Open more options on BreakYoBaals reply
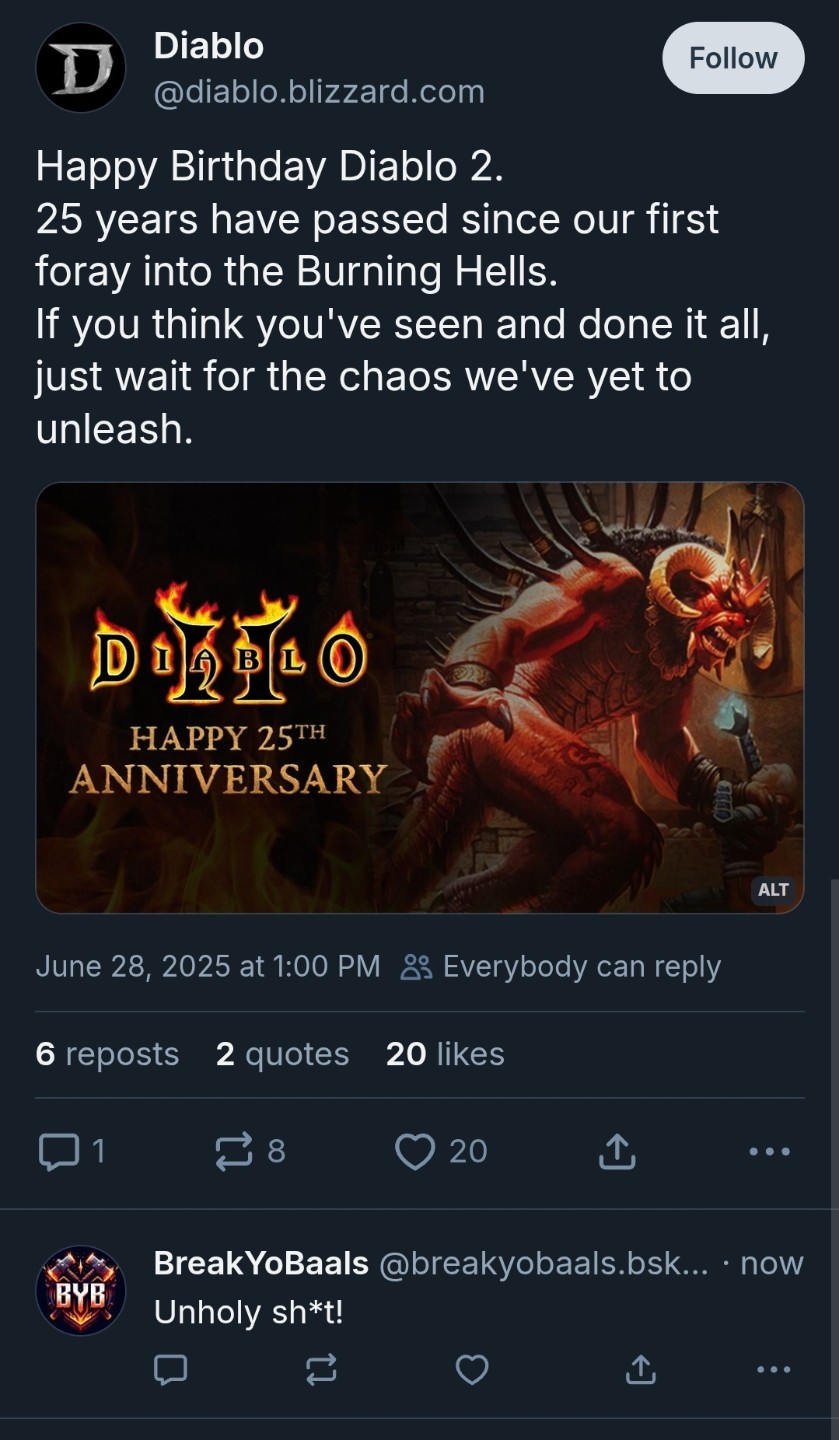Screen dimensions: 839x1440 tap(771, 1369)
